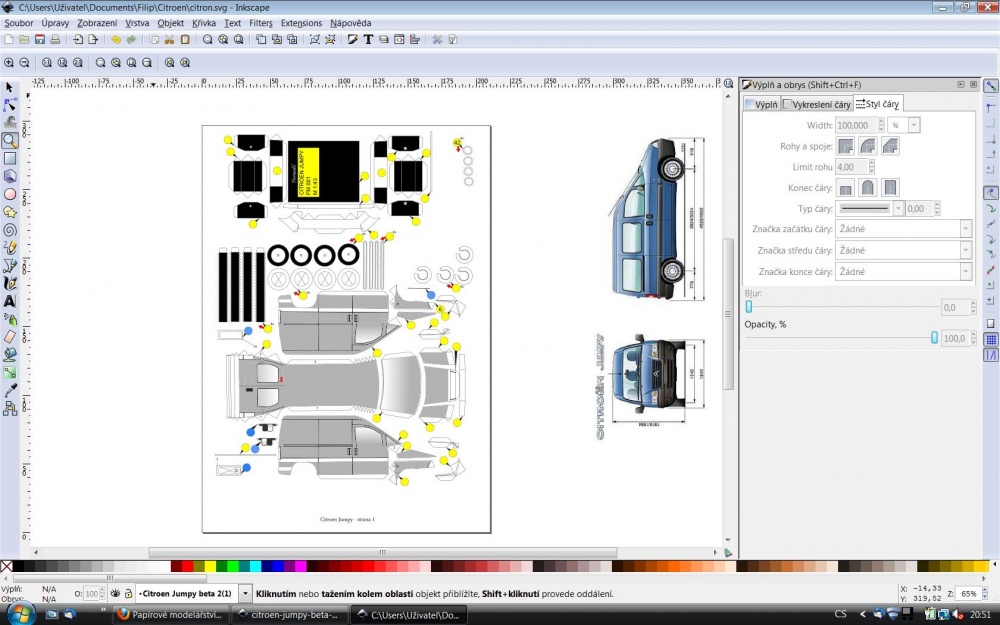Activate the color Dropper tool
Image resolution: width=1000 pixels, height=625 pixels.
10,390
